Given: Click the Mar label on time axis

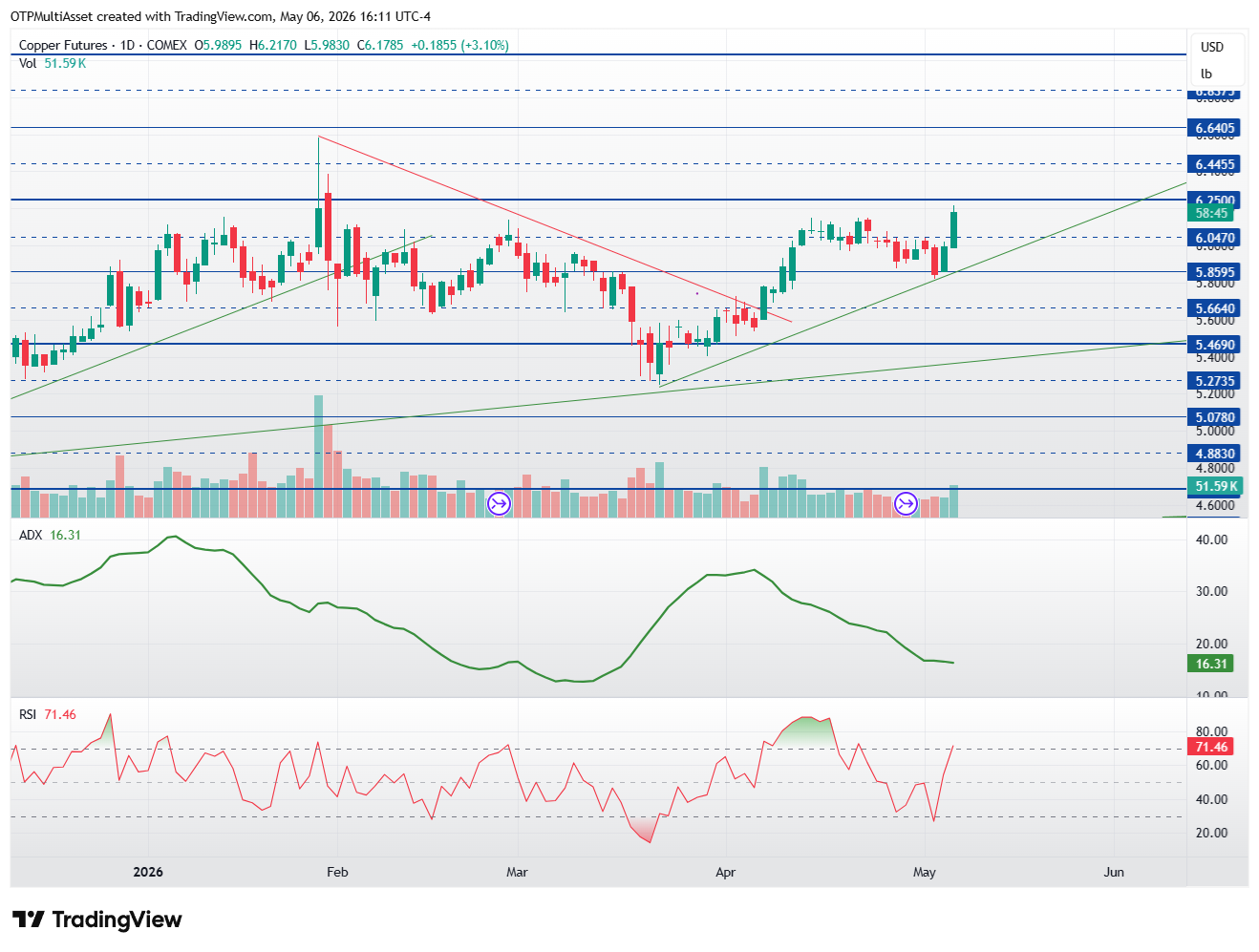Looking at the screenshot, I should [x=517, y=872].
